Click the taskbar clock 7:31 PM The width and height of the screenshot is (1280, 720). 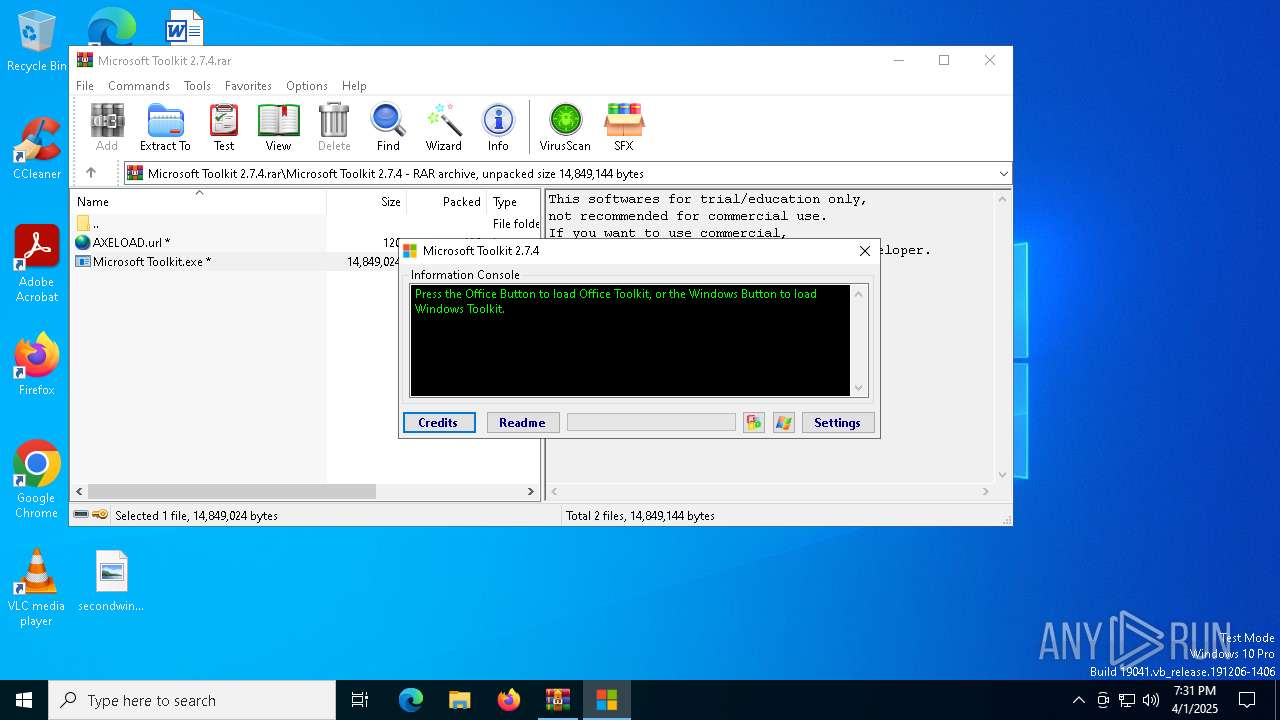pyautogui.click(x=1195, y=700)
